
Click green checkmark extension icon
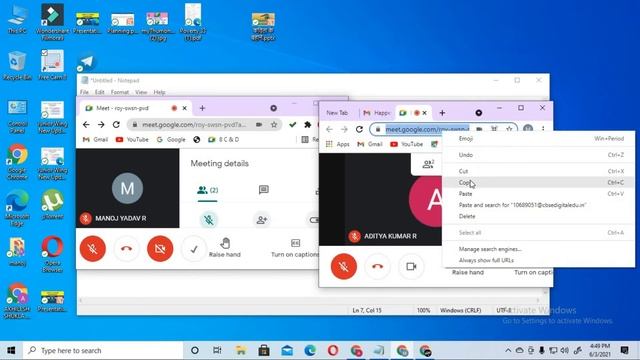[292, 124]
